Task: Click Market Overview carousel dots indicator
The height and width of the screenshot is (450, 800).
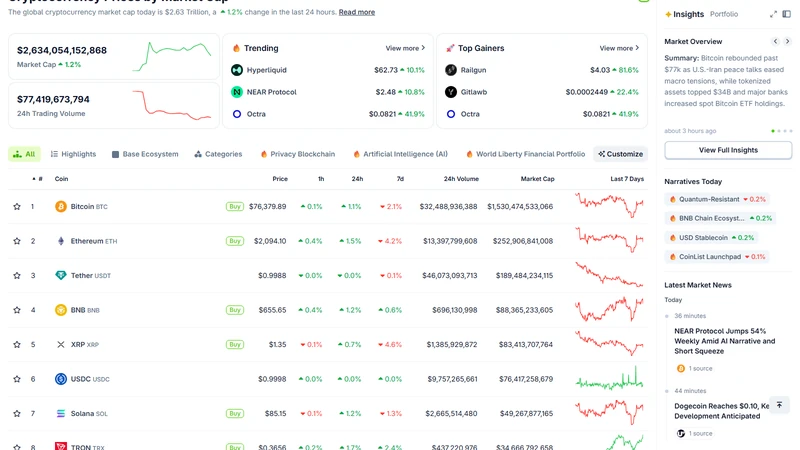Action: (782, 131)
